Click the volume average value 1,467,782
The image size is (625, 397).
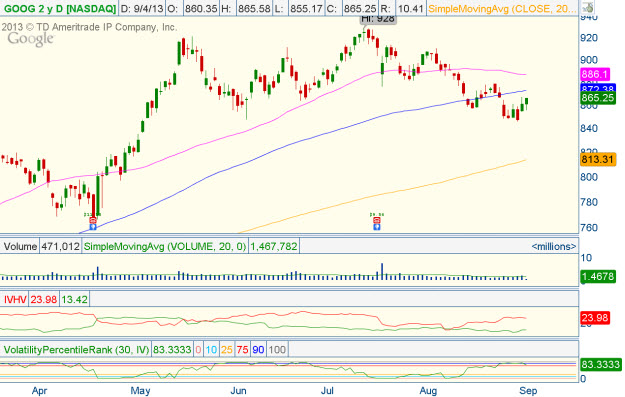273,246
